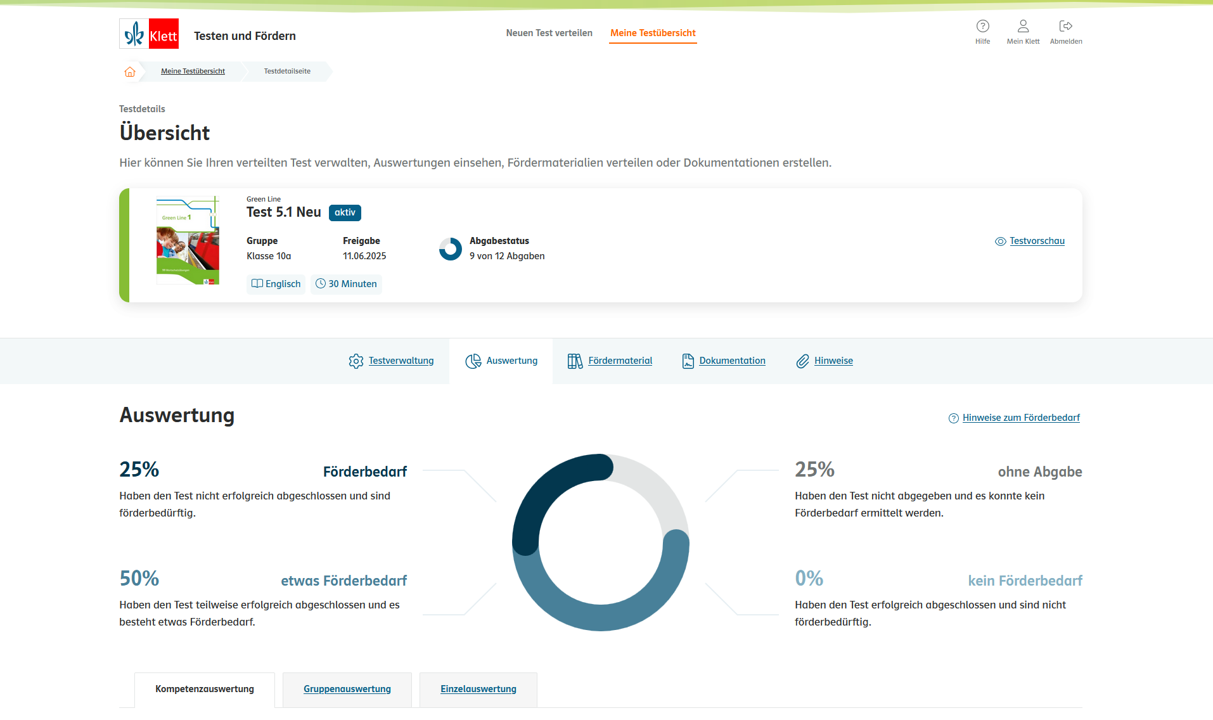Click the Fördermaterial books icon
The height and width of the screenshot is (720, 1213).
pyautogui.click(x=575, y=361)
